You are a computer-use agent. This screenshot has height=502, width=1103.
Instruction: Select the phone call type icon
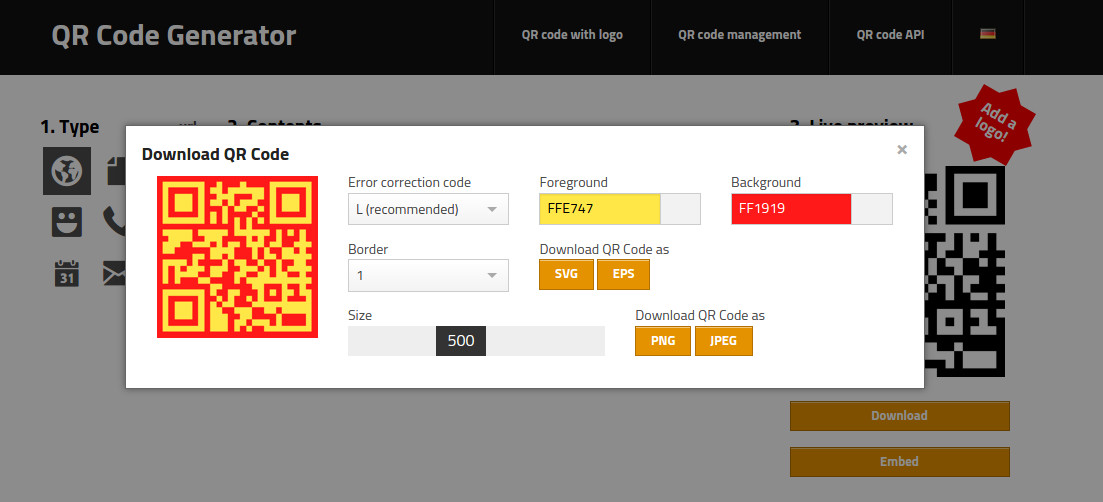(114, 220)
